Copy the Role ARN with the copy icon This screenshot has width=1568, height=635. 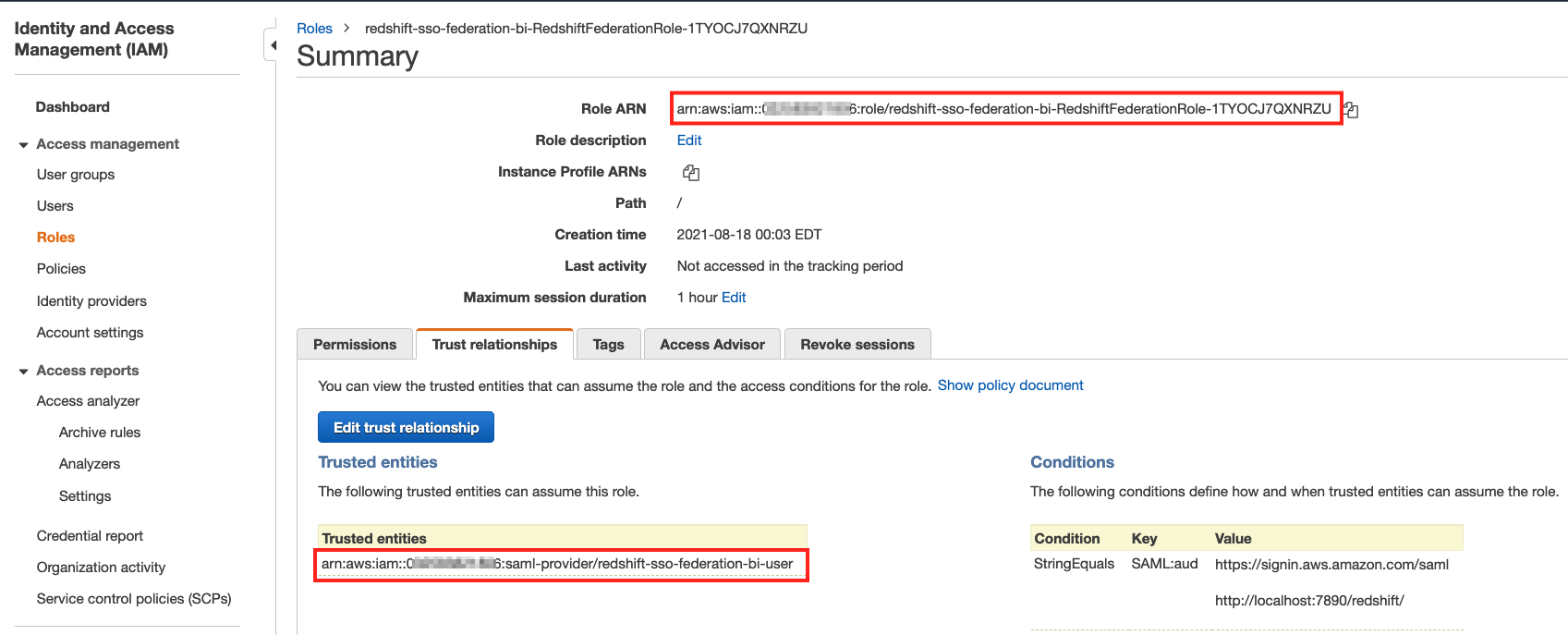pyautogui.click(x=1351, y=110)
